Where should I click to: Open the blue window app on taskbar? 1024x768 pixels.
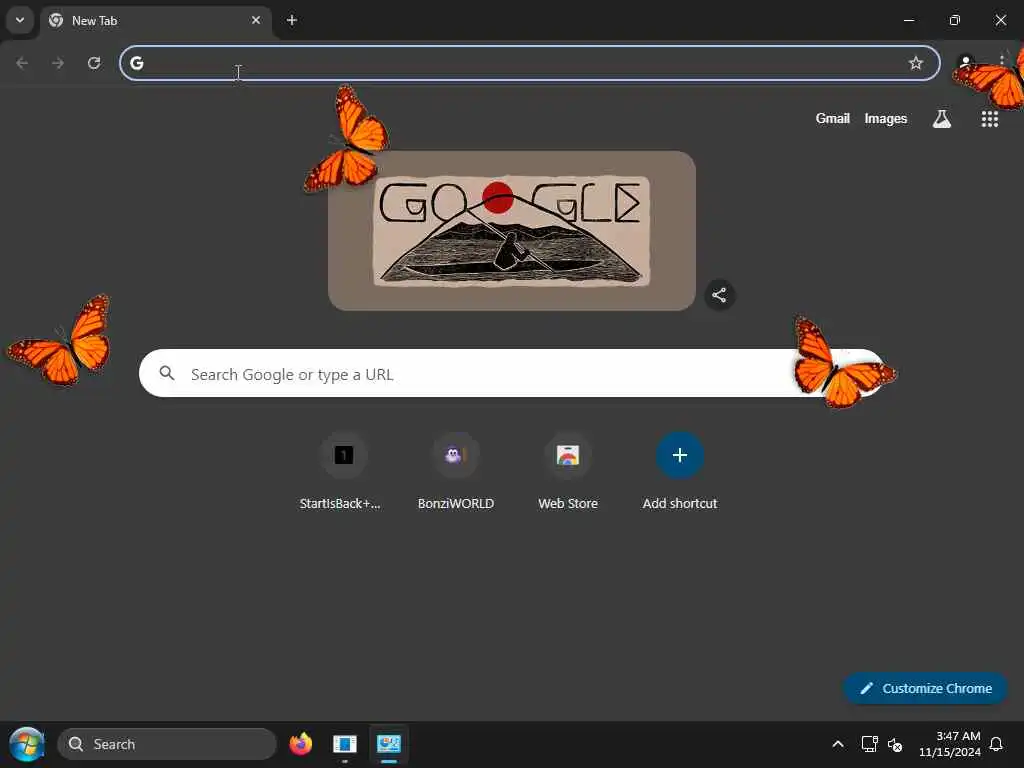345,744
